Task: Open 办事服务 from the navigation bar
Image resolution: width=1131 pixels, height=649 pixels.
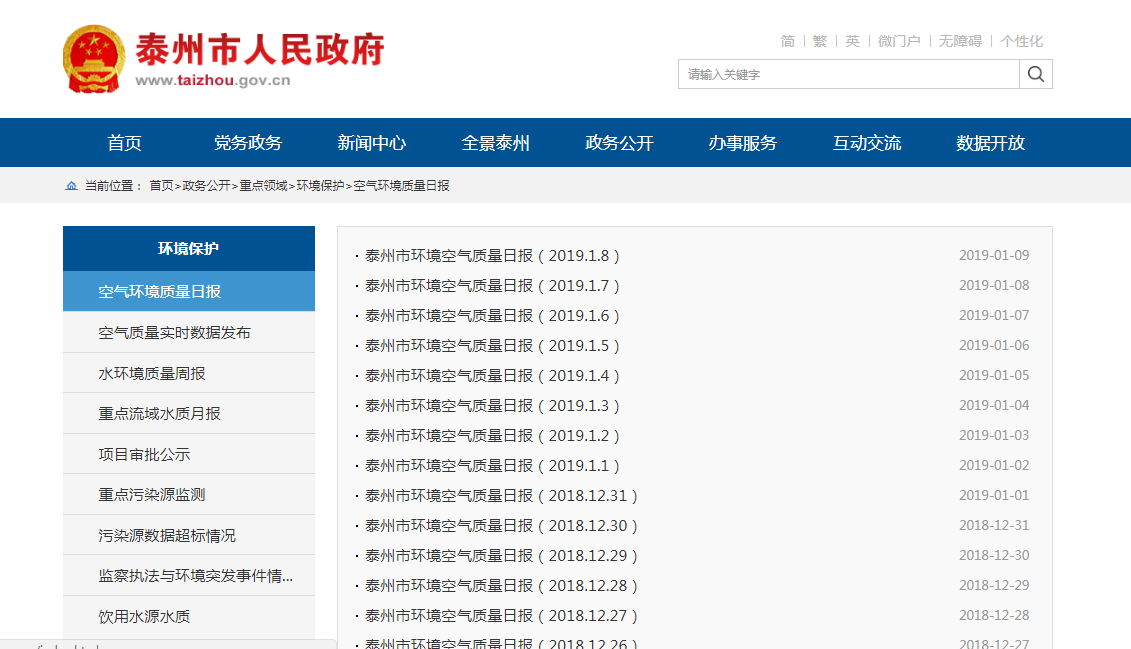Action: [743, 143]
